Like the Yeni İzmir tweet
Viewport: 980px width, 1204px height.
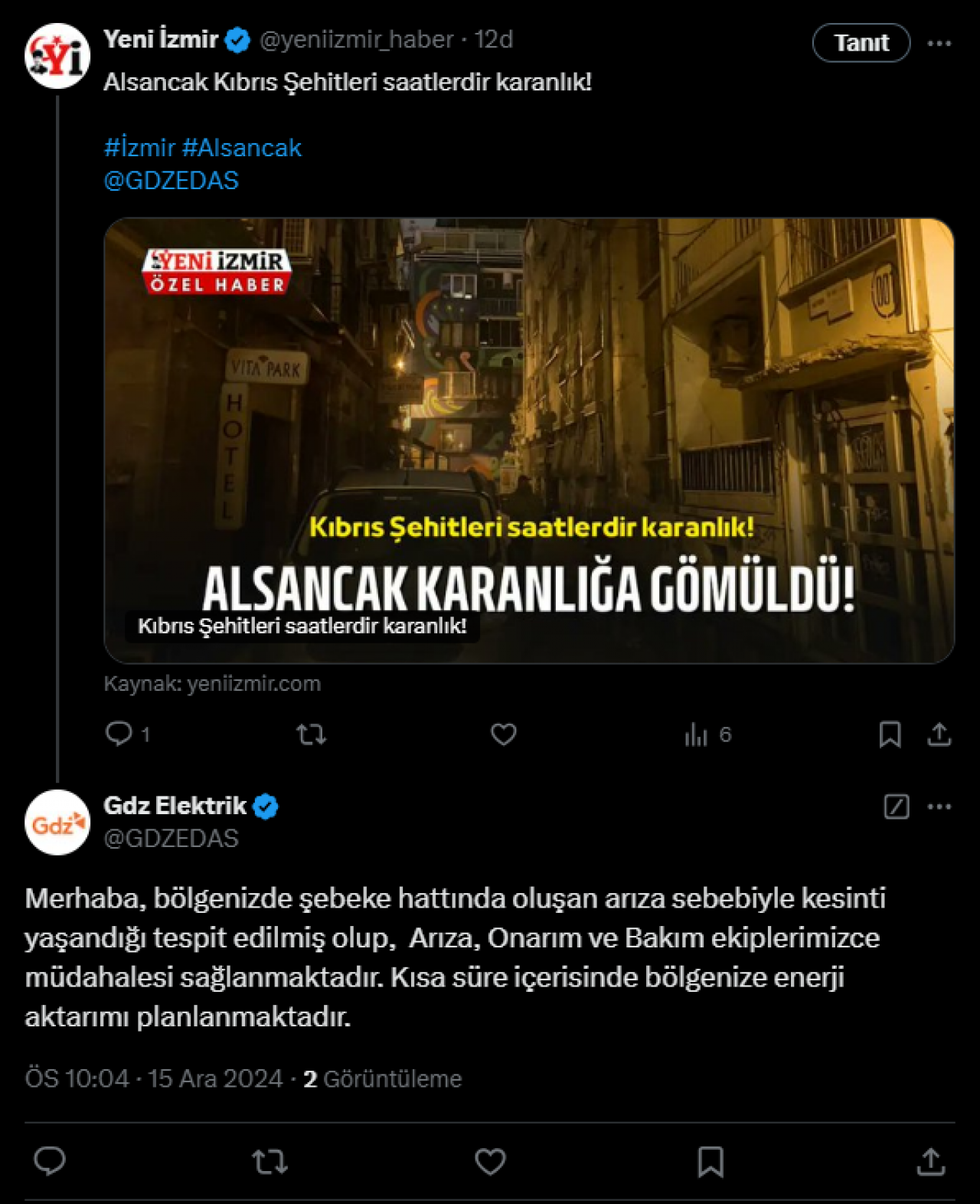coord(503,735)
